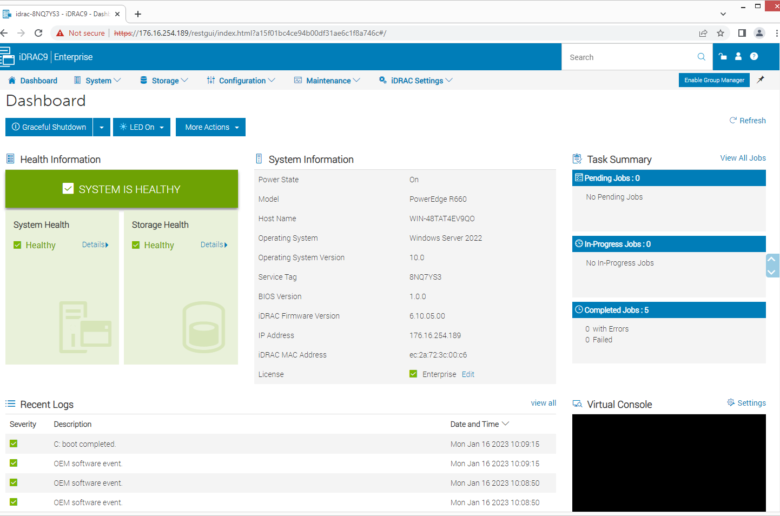Open the Maintenance menu
This screenshot has height=516, width=780.
coord(328,80)
